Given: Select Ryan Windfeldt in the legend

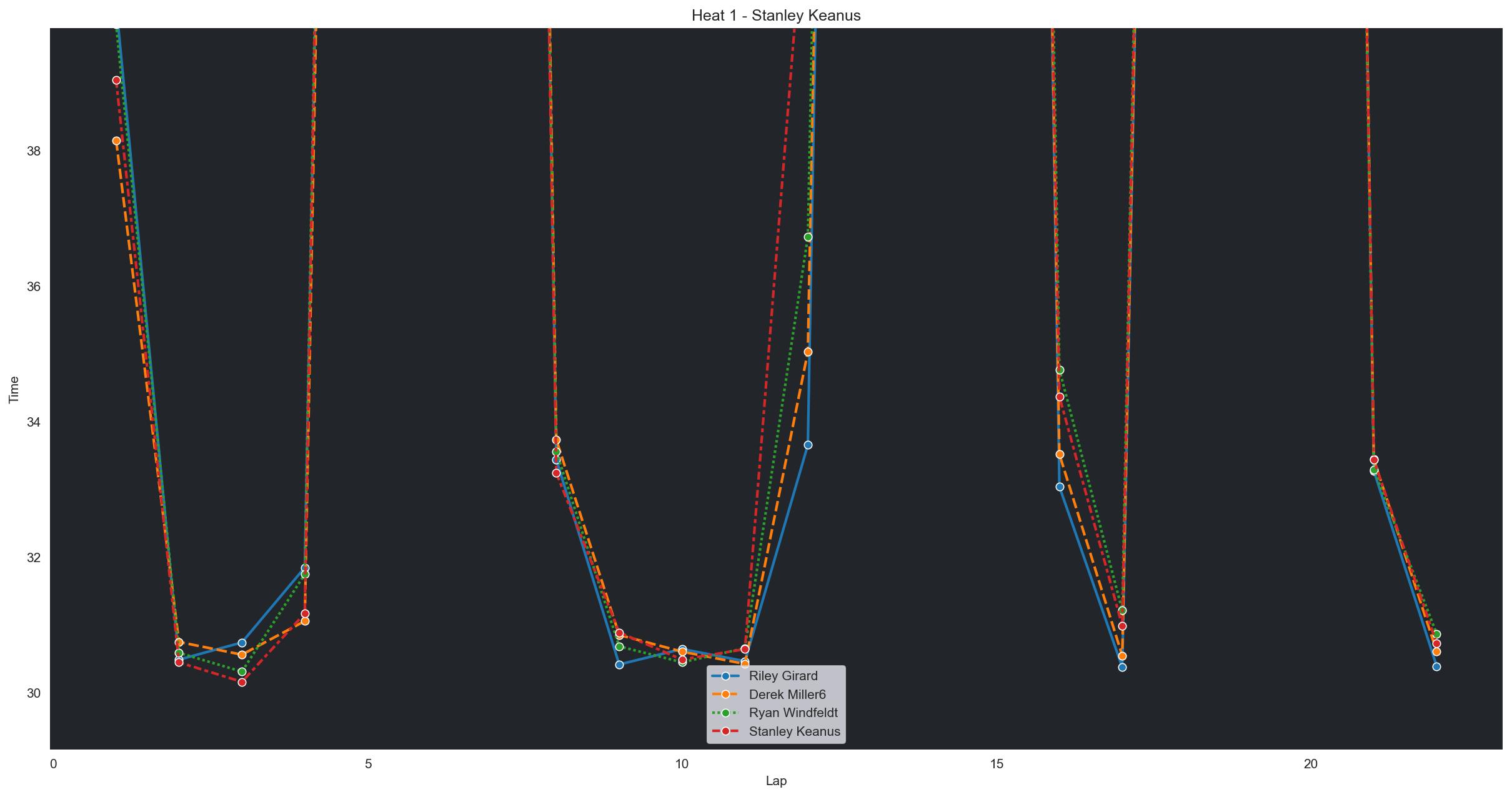Looking at the screenshot, I should [793, 713].
